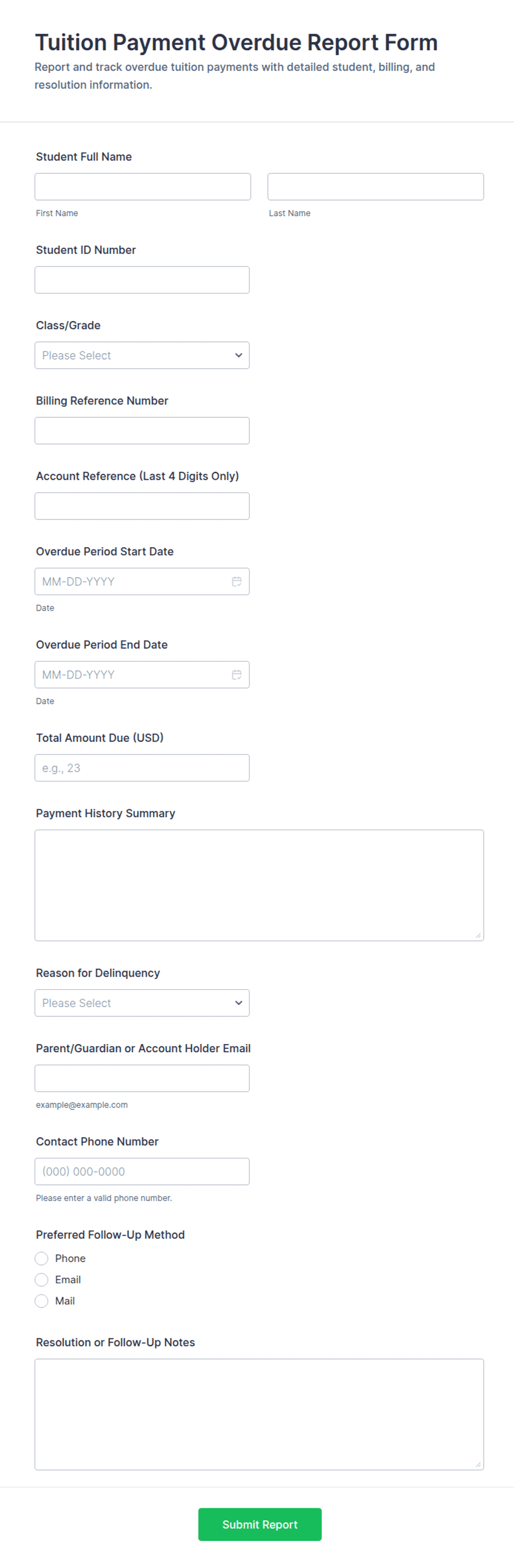The height and width of the screenshot is (1568, 514).
Task: Click the Total Amount Due (USD) field
Action: (x=142, y=768)
